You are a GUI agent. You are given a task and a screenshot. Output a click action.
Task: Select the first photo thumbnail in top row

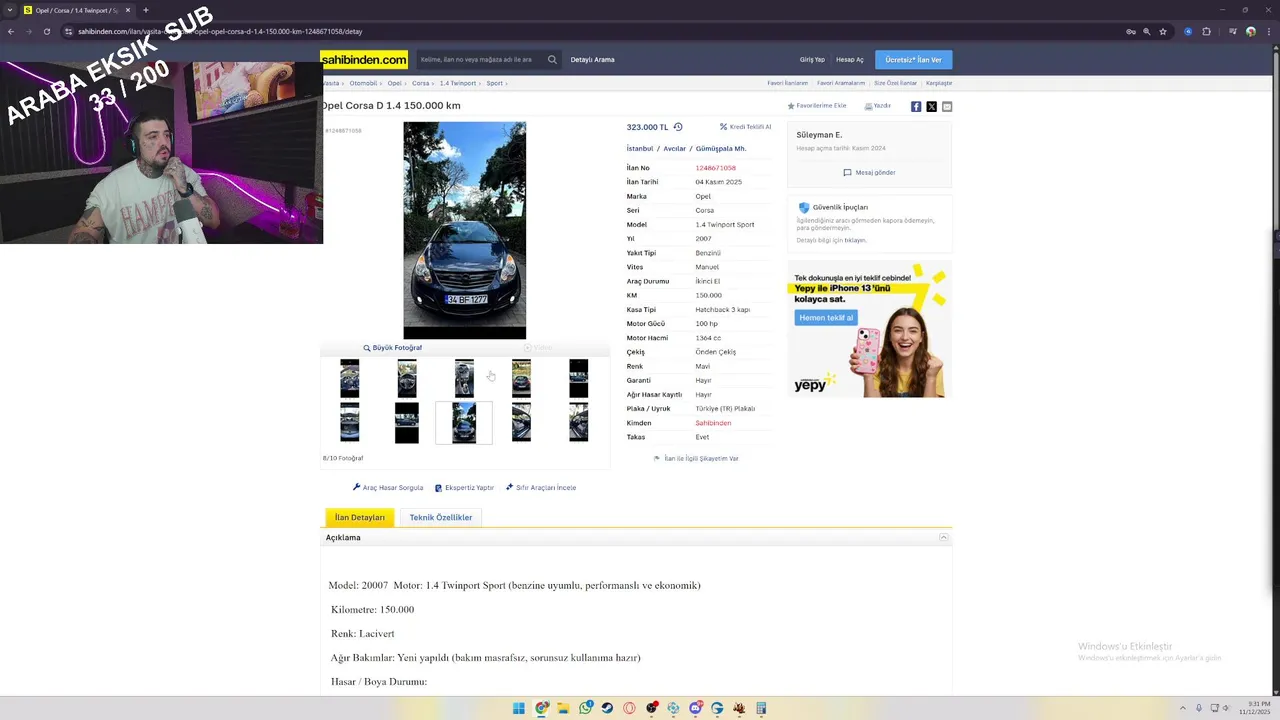click(x=349, y=379)
